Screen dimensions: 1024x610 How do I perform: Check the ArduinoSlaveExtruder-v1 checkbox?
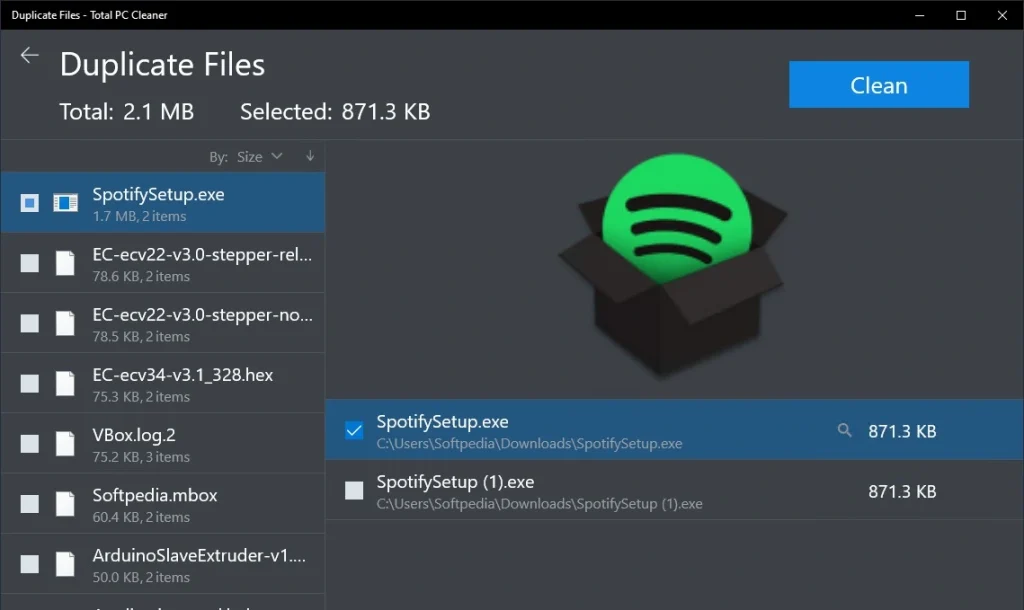[x=29, y=564]
